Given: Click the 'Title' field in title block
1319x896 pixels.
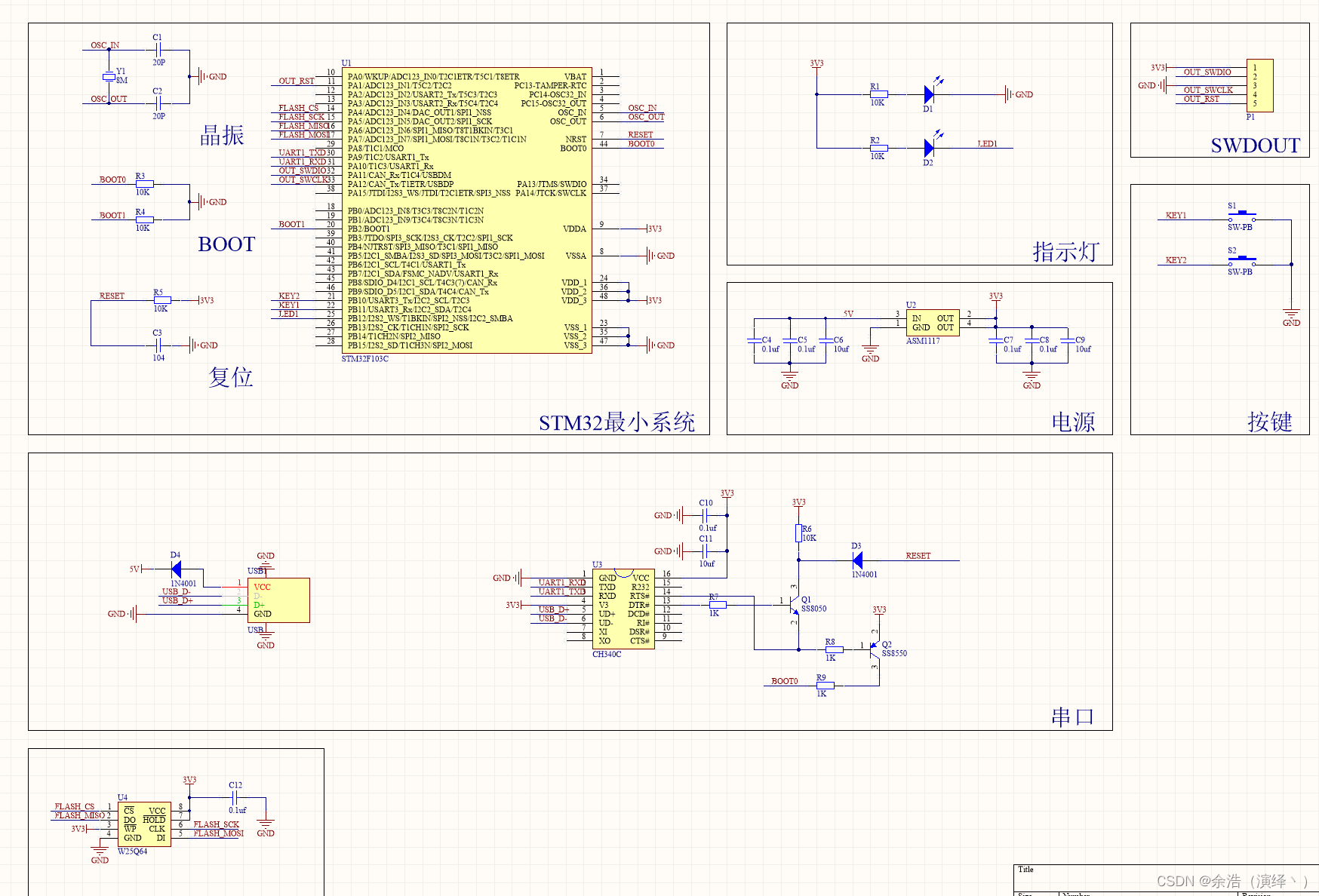Looking at the screenshot, I should click(x=1025, y=870).
